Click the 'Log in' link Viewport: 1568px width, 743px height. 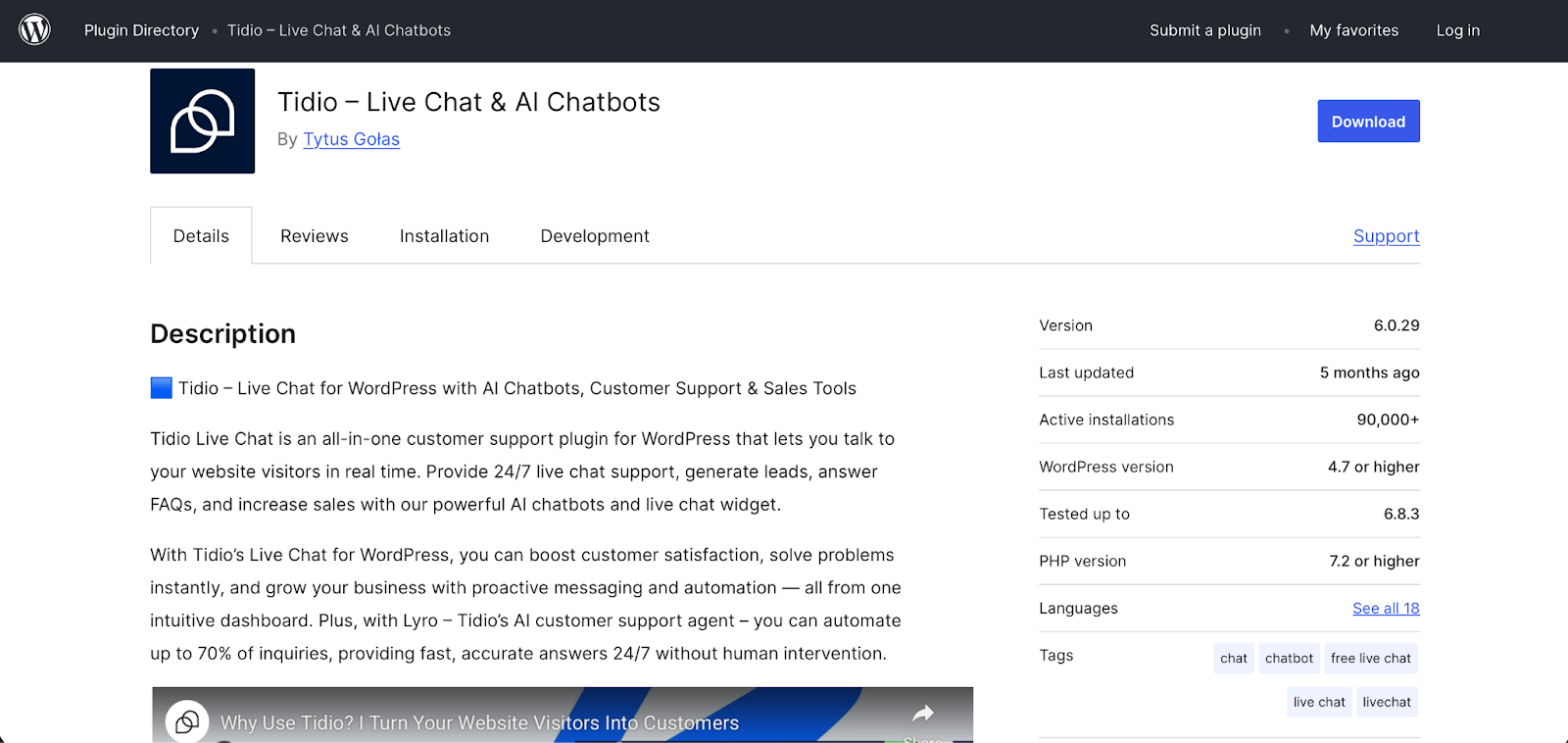[1457, 29]
